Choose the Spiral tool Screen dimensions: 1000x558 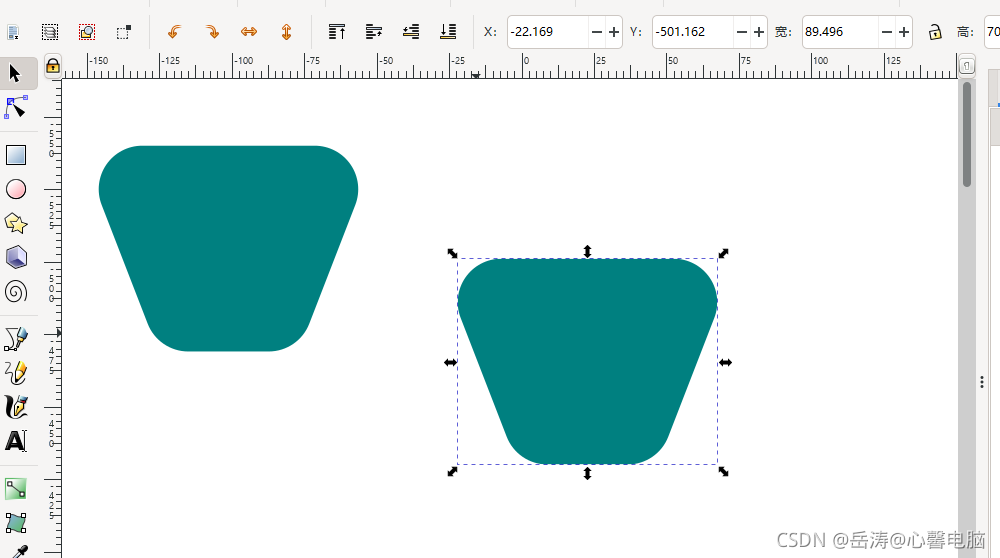coord(16,292)
